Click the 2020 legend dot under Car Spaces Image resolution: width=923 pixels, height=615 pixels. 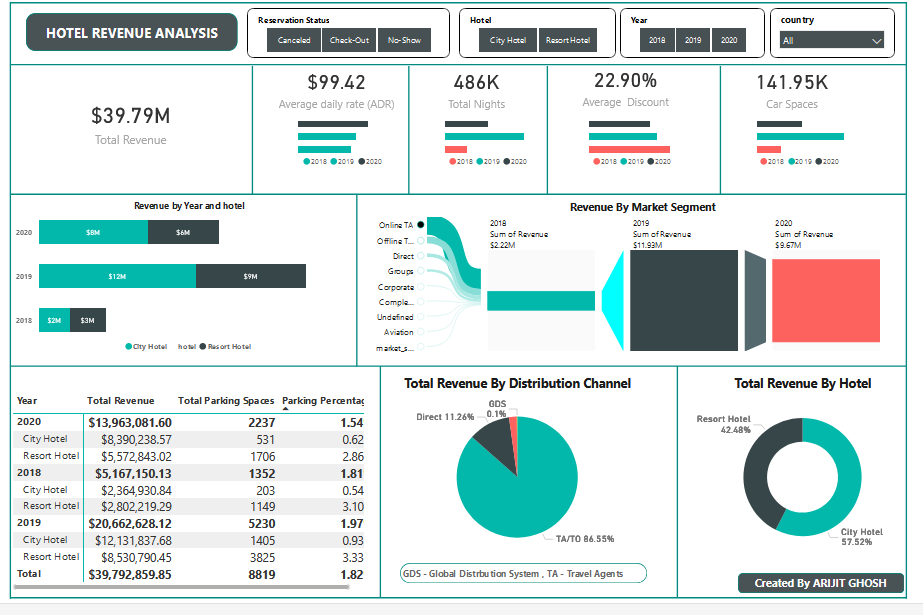[x=816, y=161]
